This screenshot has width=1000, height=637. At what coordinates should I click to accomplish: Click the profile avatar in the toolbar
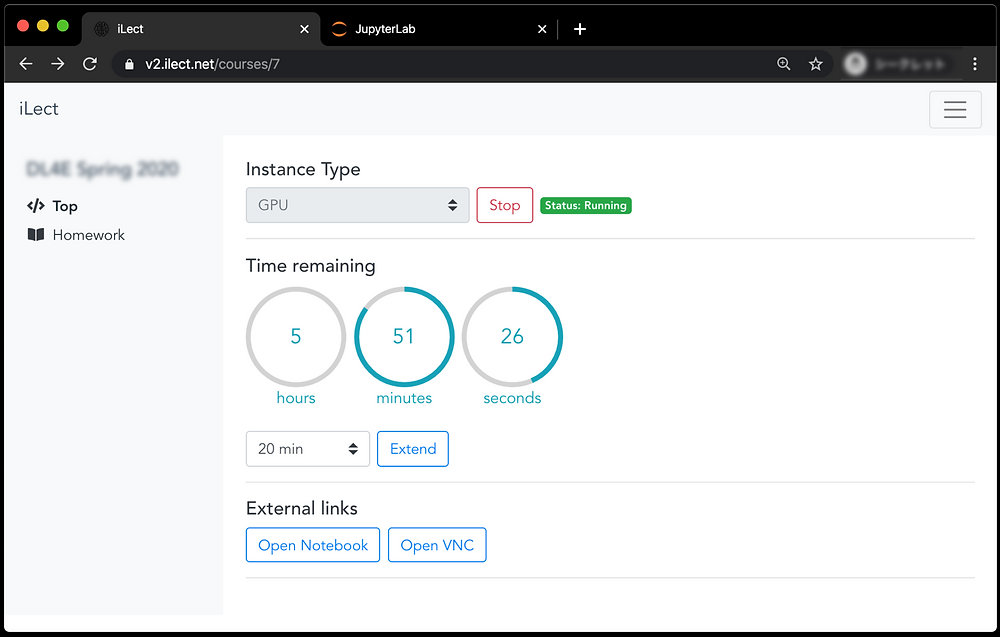pyautogui.click(x=854, y=63)
